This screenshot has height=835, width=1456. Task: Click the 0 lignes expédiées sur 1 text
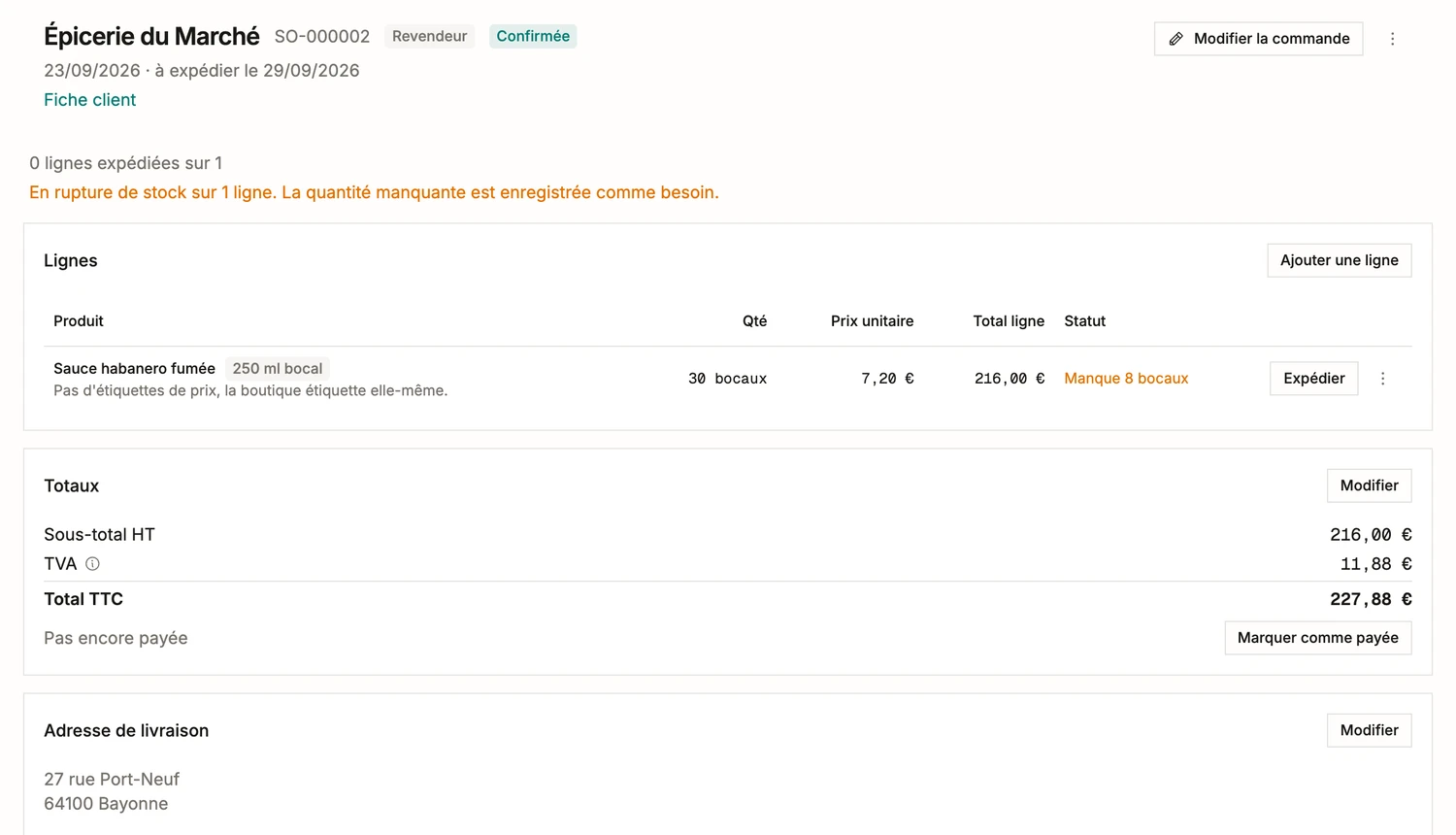pos(125,163)
